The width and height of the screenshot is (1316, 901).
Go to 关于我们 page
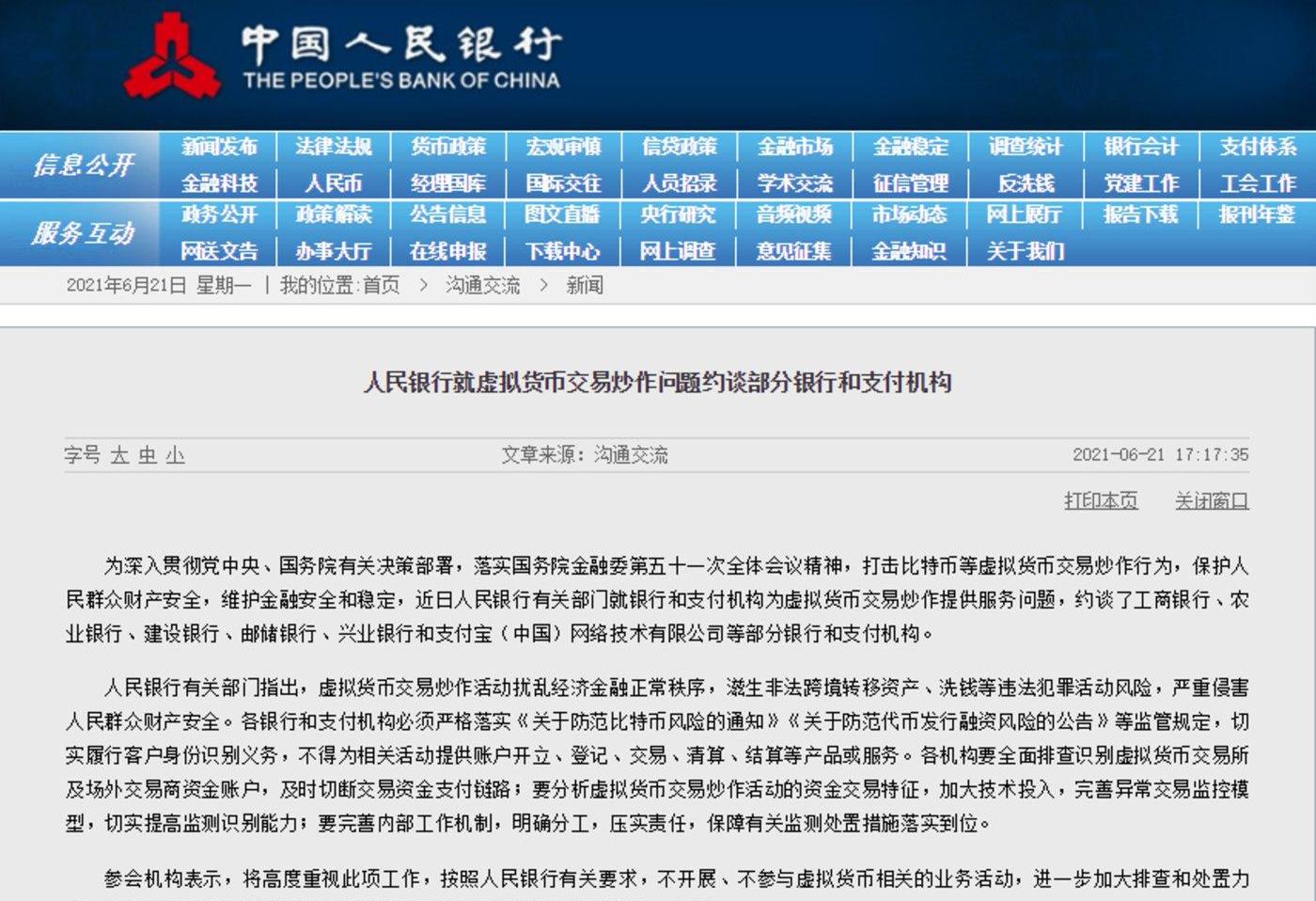click(x=1026, y=251)
